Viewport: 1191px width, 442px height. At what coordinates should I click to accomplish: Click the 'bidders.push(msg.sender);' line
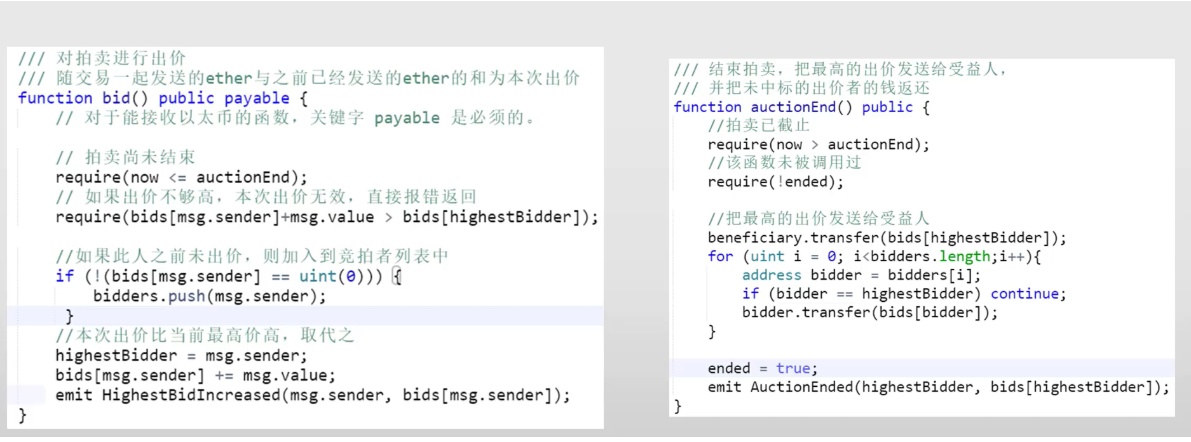click(x=210, y=296)
